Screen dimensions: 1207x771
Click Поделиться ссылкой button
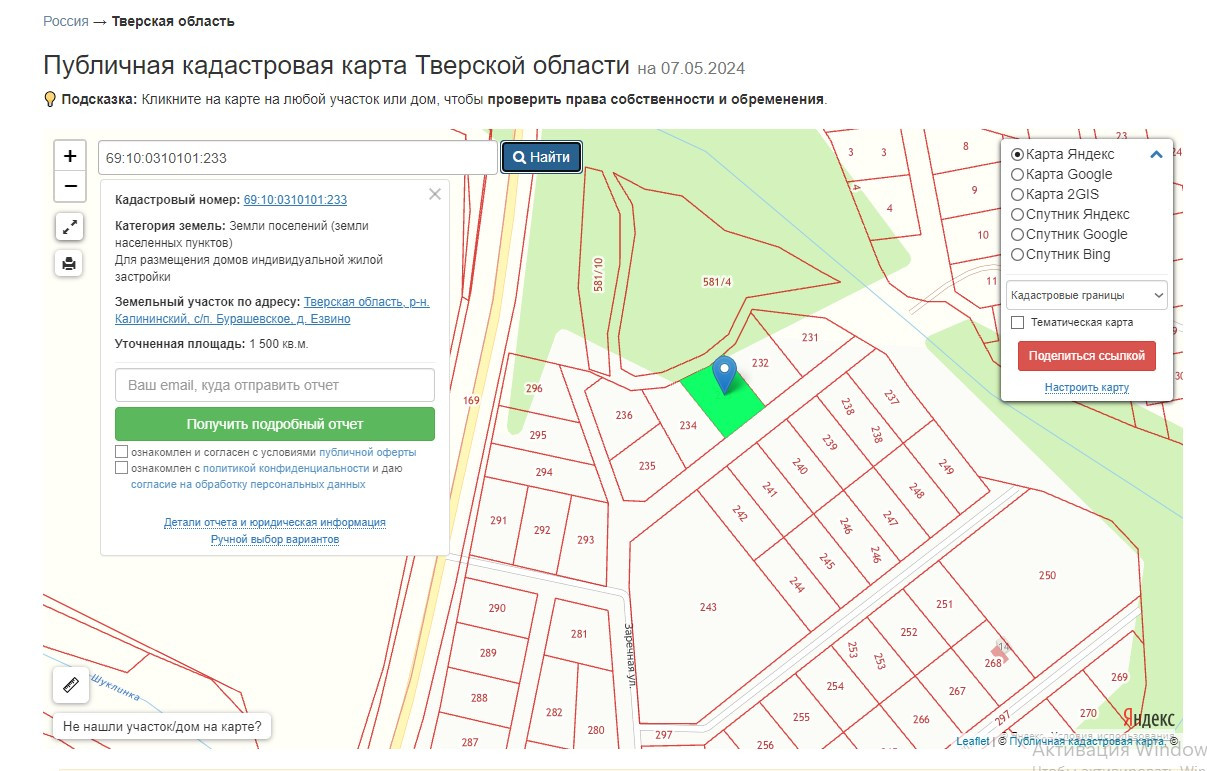1086,356
